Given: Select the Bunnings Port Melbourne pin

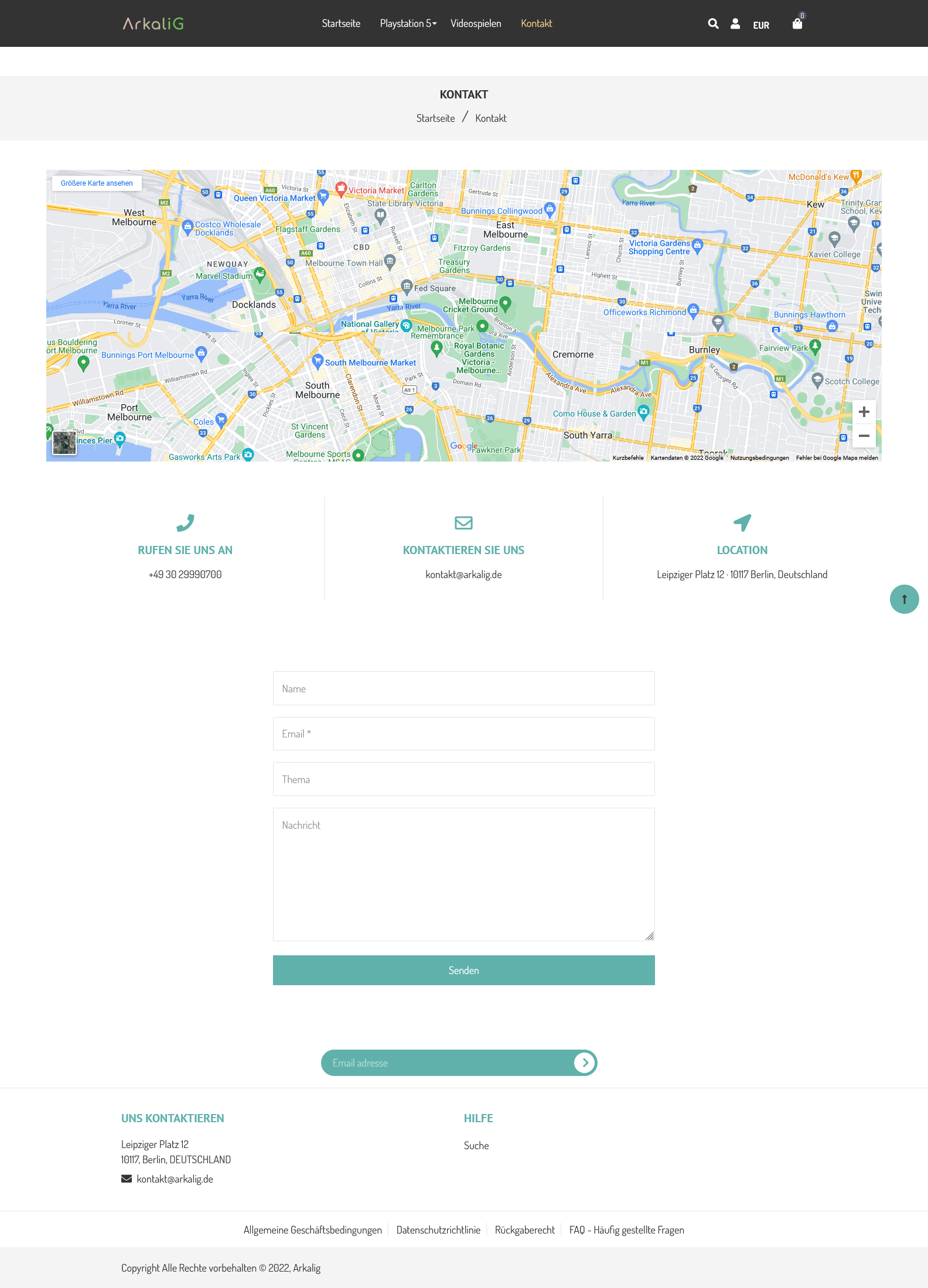Looking at the screenshot, I should coord(201,353).
